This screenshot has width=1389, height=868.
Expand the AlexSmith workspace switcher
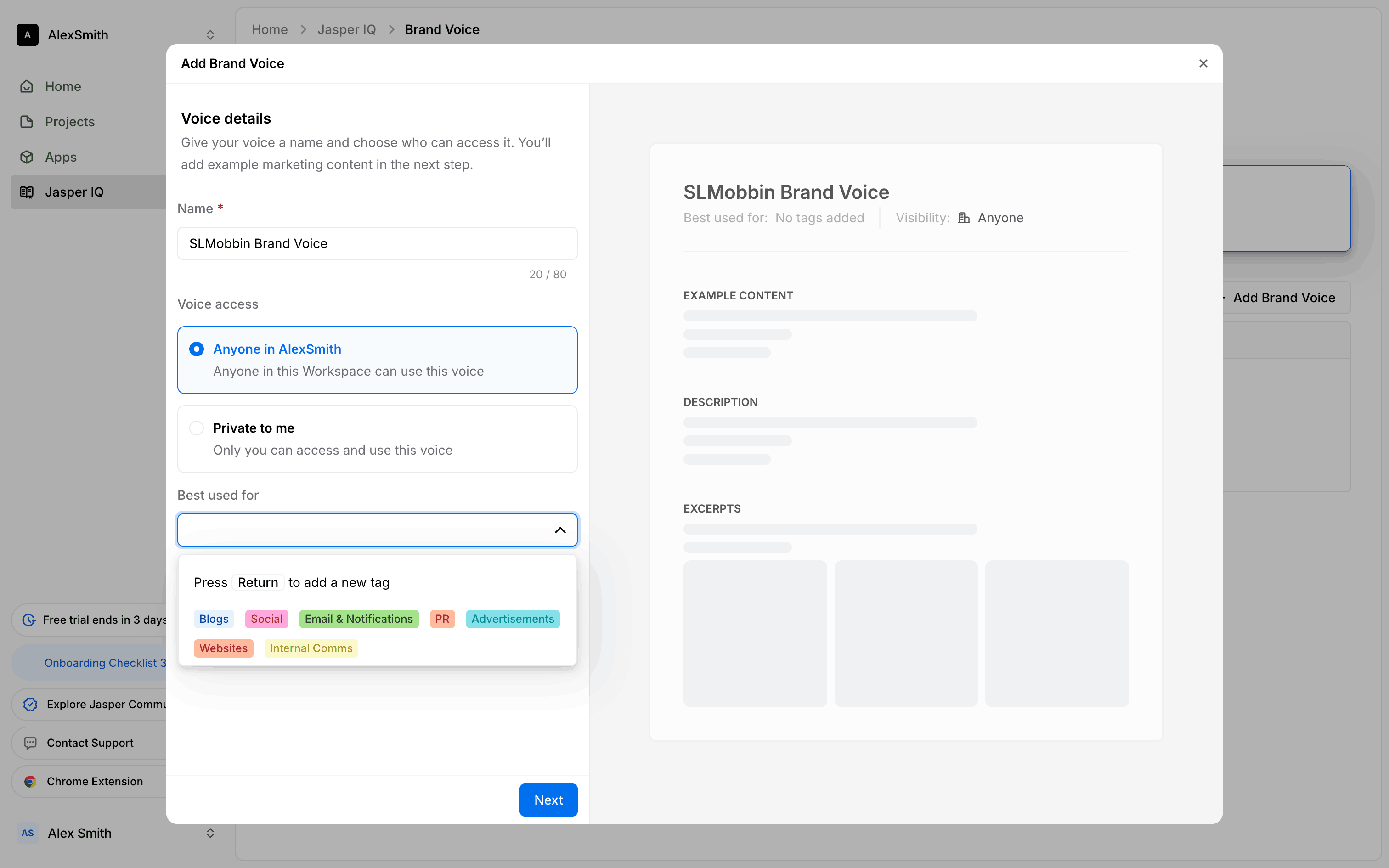(x=210, y=35)
